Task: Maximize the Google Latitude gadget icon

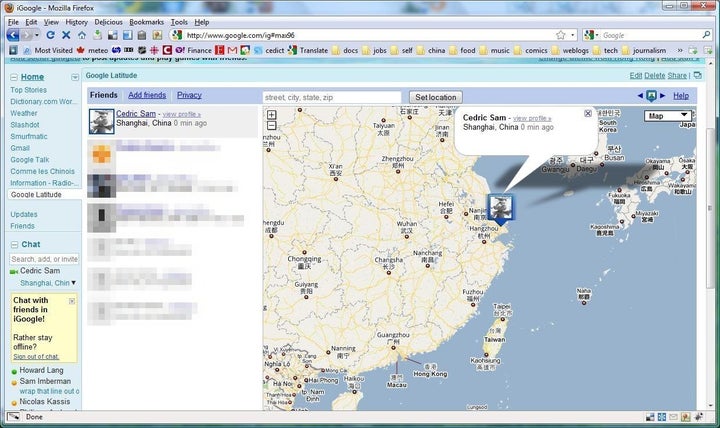Action: (x=698, y=75)
